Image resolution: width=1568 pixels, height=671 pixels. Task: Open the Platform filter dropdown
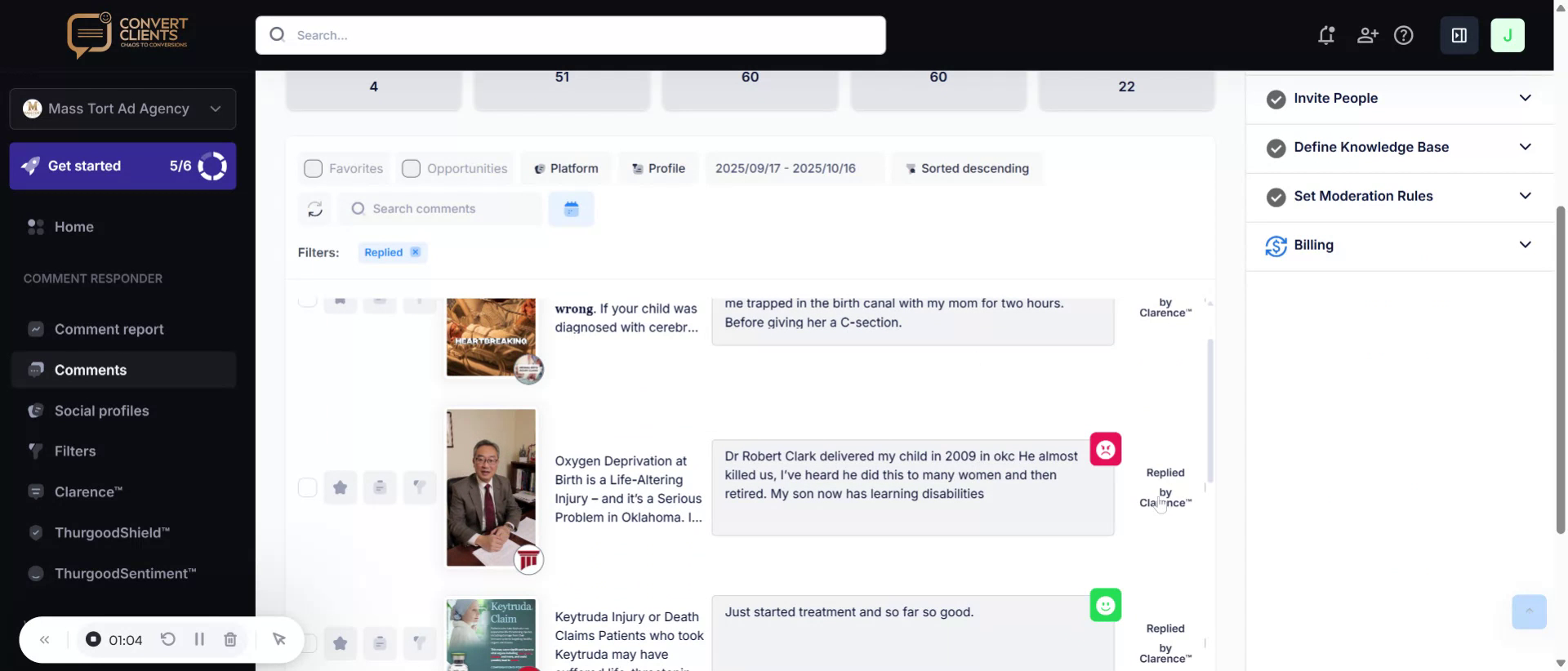(x=567, y=168)
